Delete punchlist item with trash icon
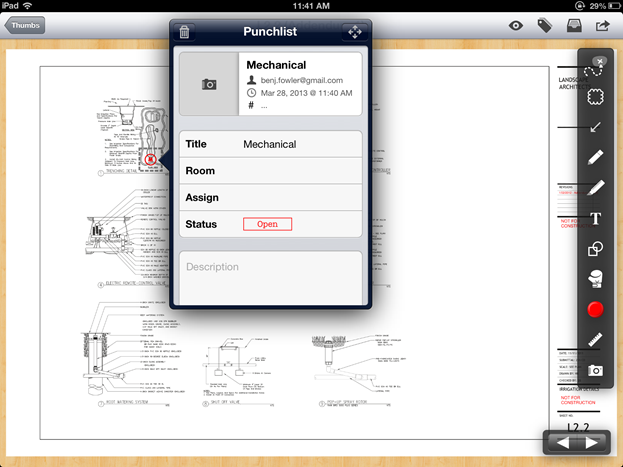 tap(184, 32)
